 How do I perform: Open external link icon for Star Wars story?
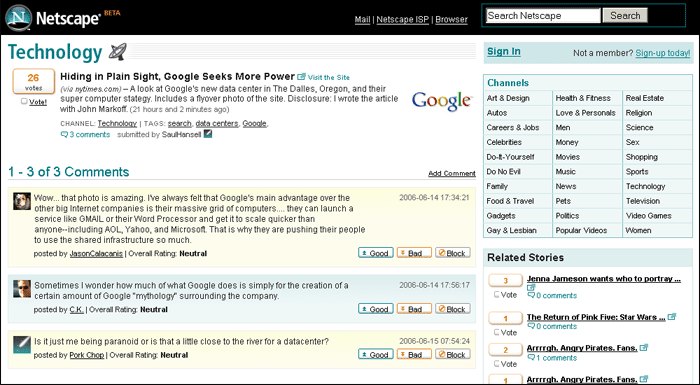[x=672, y=317]
